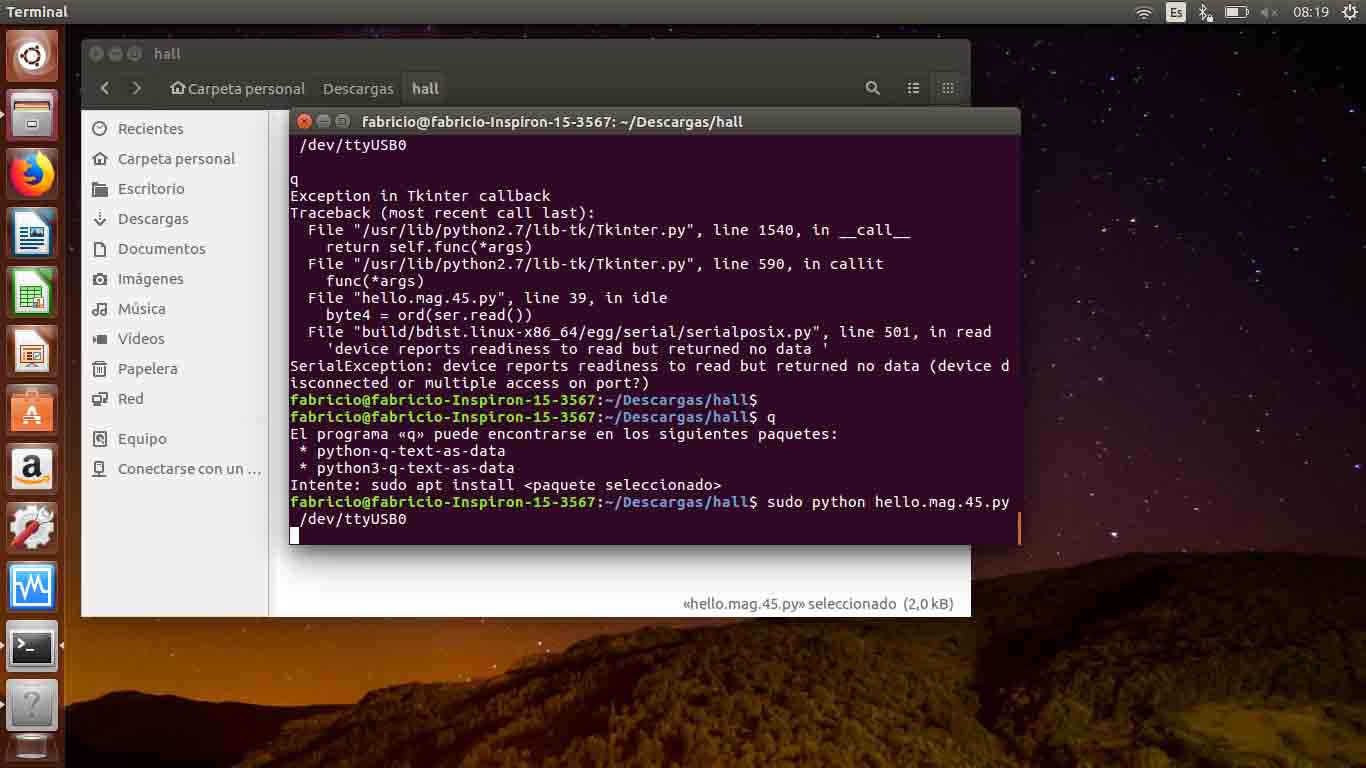Viewport: 1366px width, 768px height.
Task: Select Descargas in the path bar
Action: 358,89
